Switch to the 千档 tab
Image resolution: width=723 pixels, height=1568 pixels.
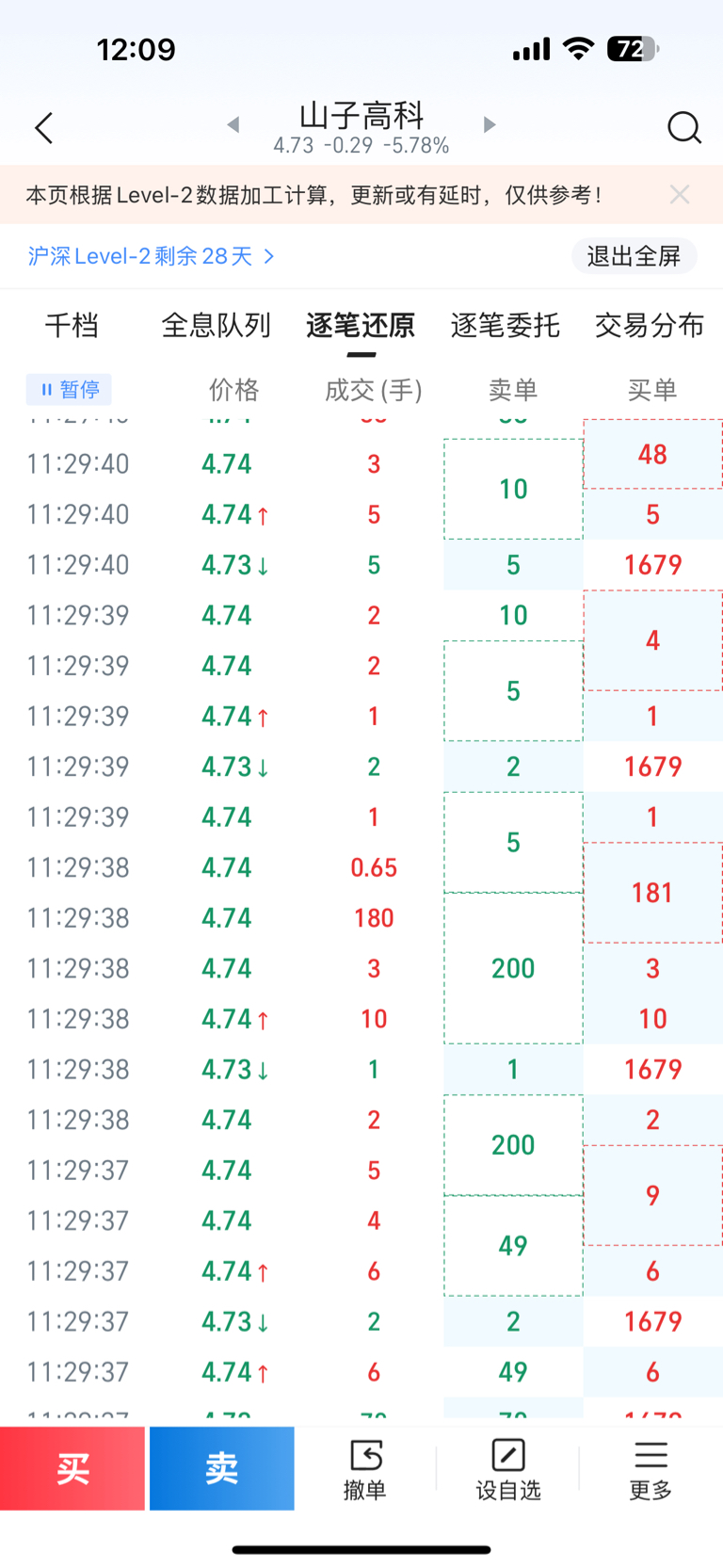point(72,326)
